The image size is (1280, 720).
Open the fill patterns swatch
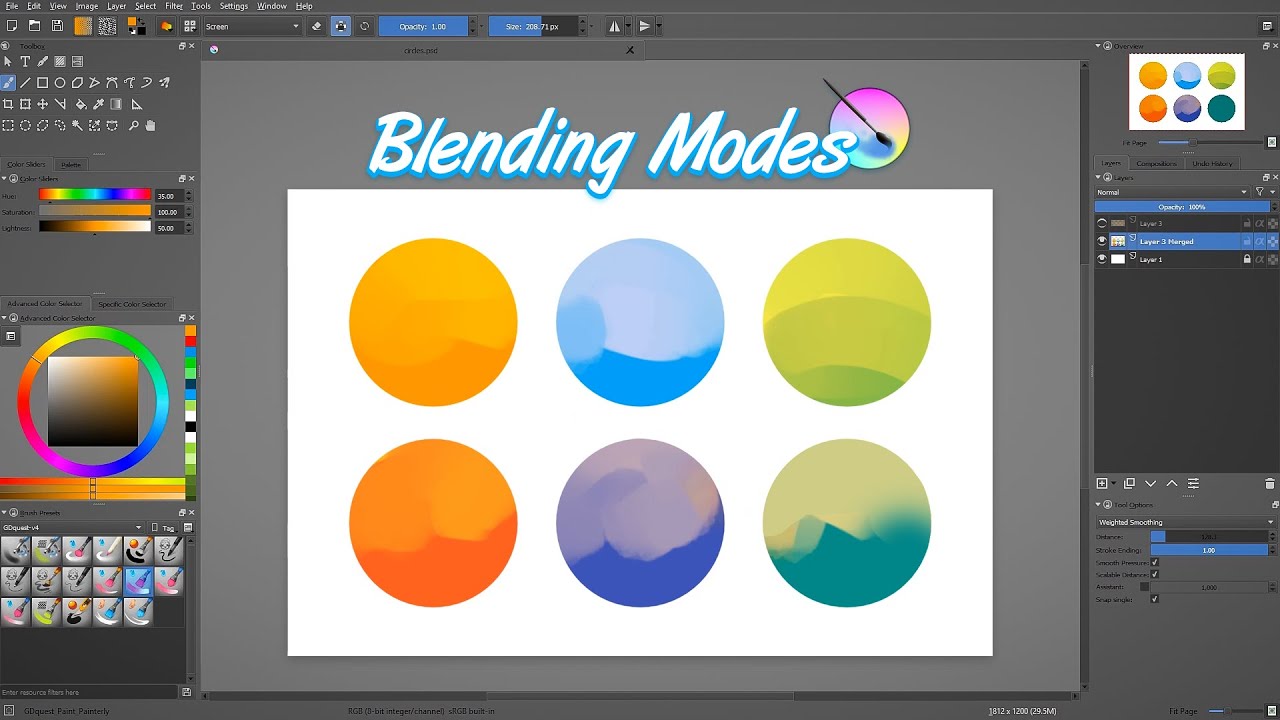tap(107, 26)
